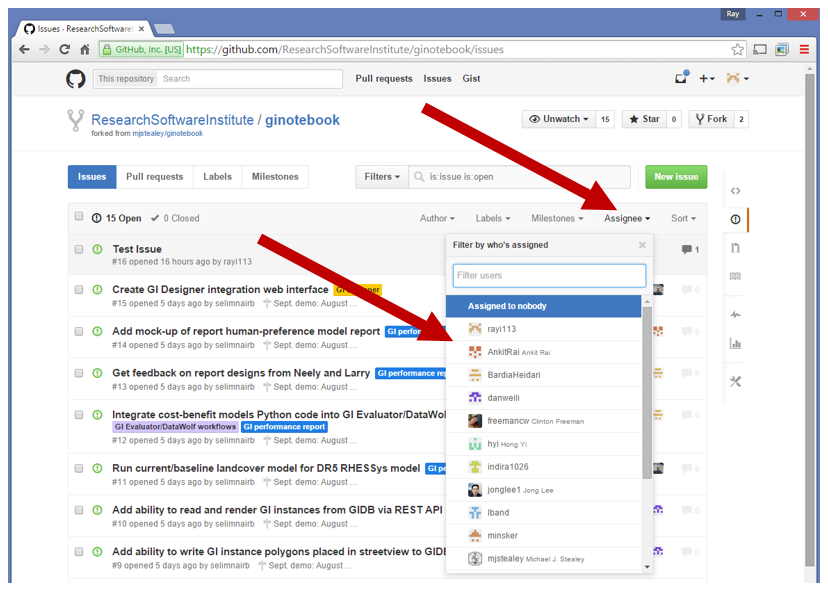The width and height of the screenshot is (828, 589).
Task: Fork the ginotebook repository
Action: [x=711, y=119]
